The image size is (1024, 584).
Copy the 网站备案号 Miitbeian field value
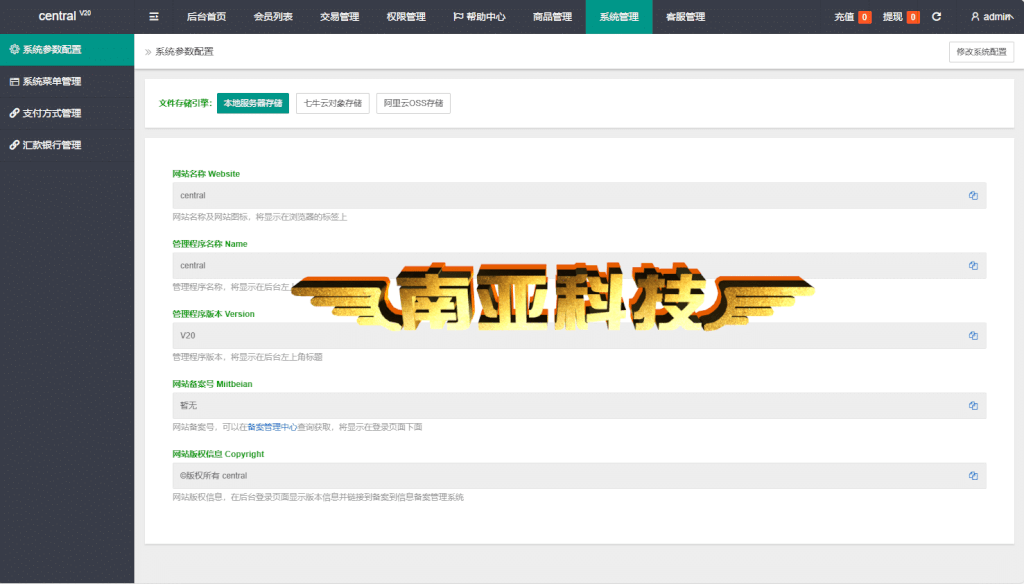pos(973,406)
